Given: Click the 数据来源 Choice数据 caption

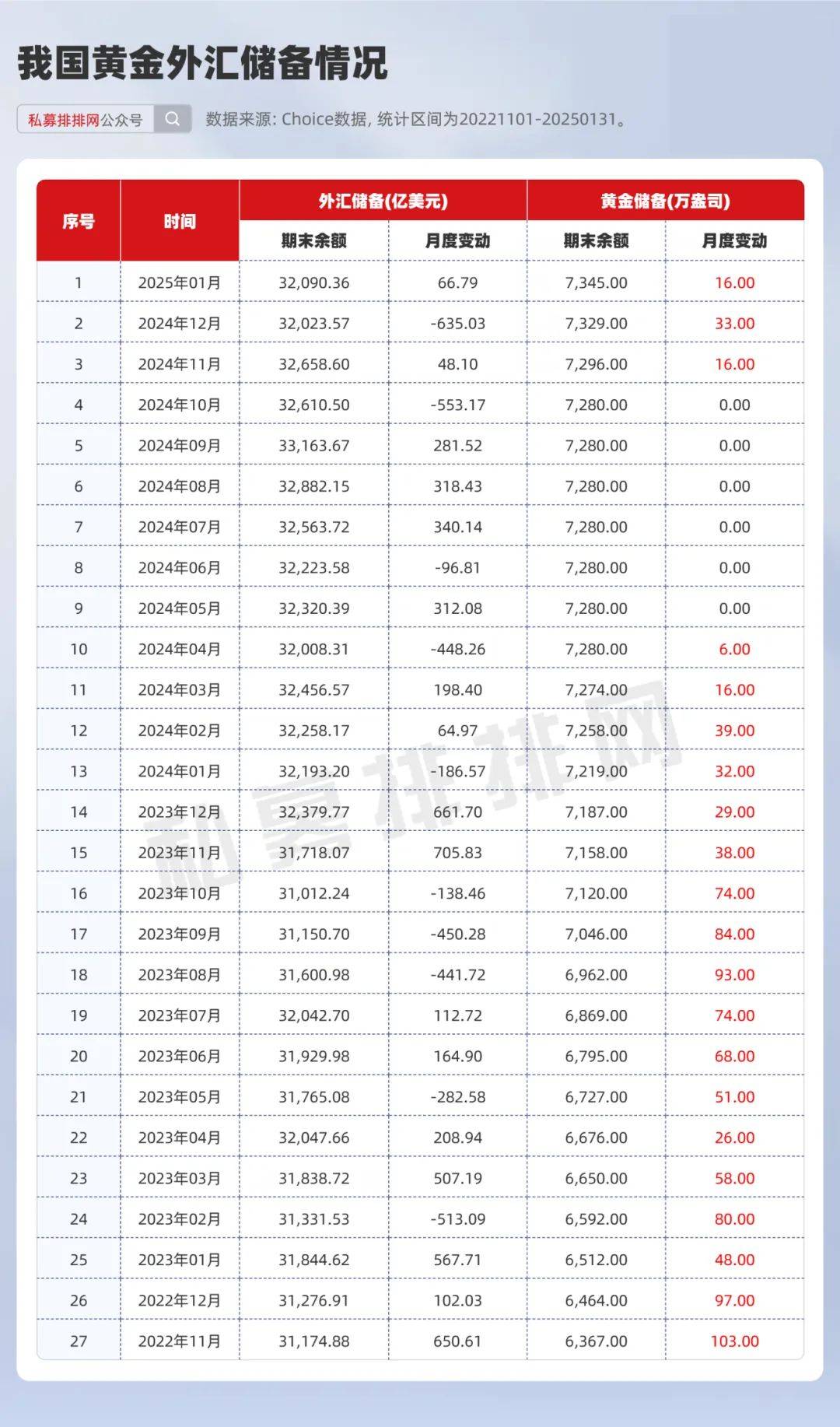Looking at the screenshot, I should [417, 119].
